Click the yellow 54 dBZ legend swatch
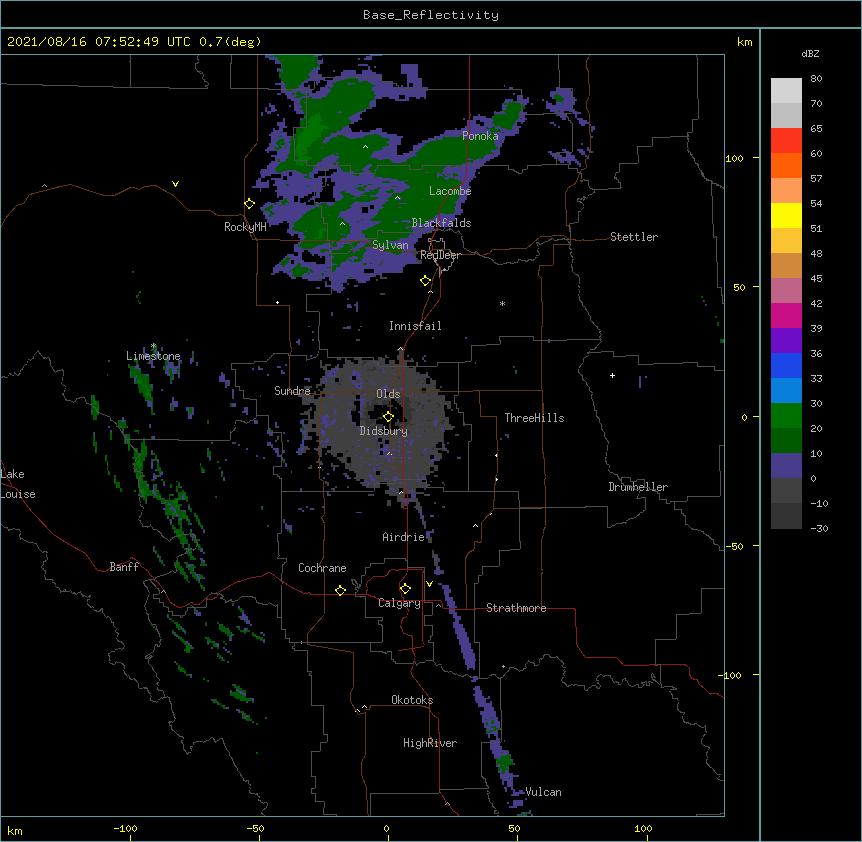 click(786, 215)
